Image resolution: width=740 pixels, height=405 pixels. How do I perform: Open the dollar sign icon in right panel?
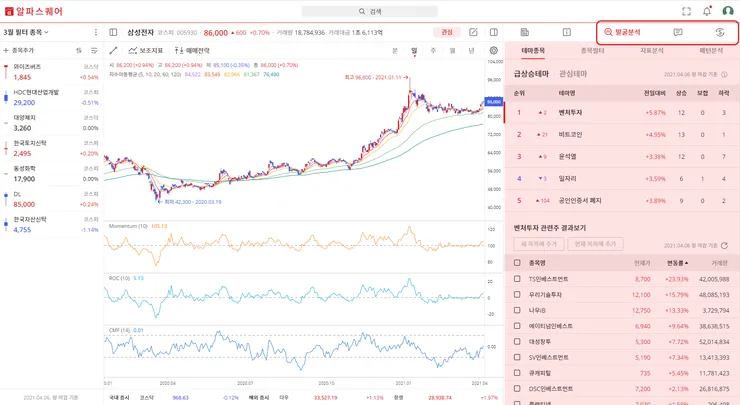point(720,32)
